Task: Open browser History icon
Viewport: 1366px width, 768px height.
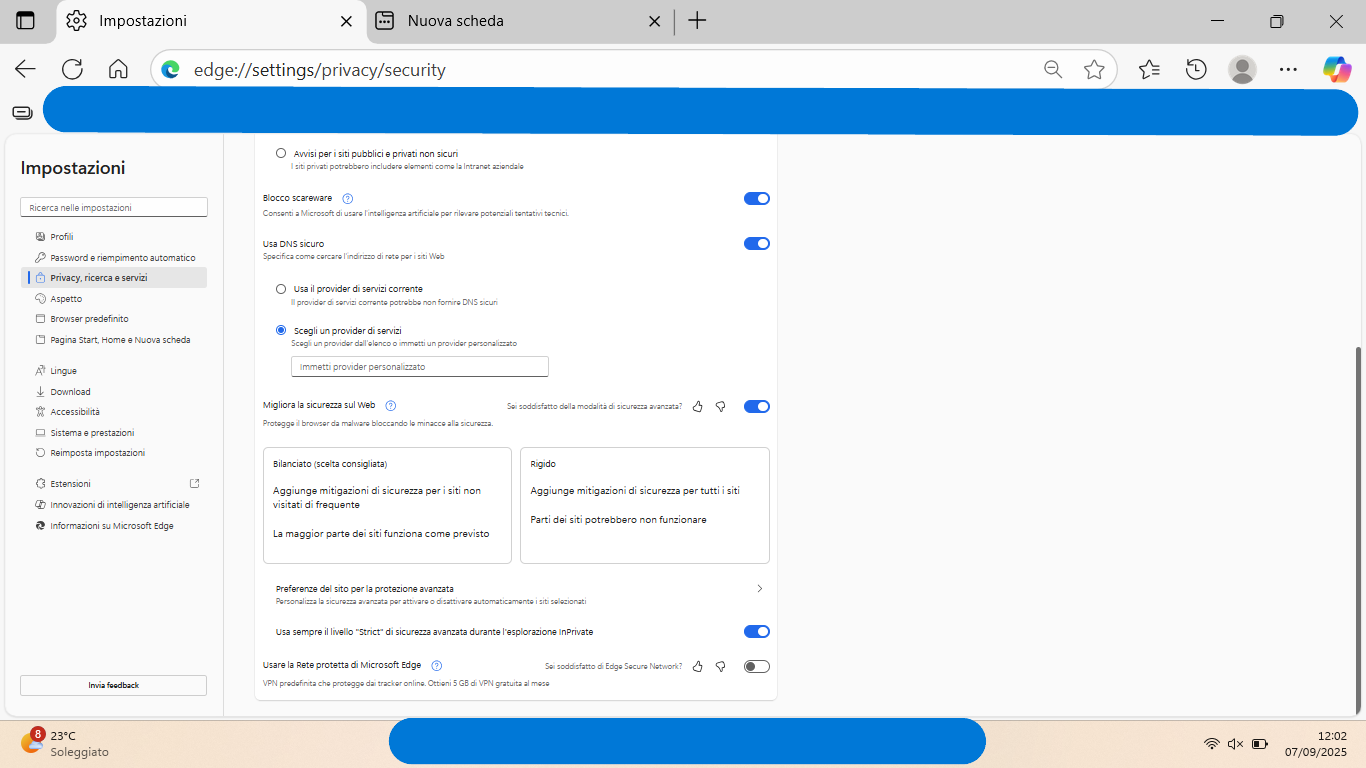Action: click(1196, 69)
